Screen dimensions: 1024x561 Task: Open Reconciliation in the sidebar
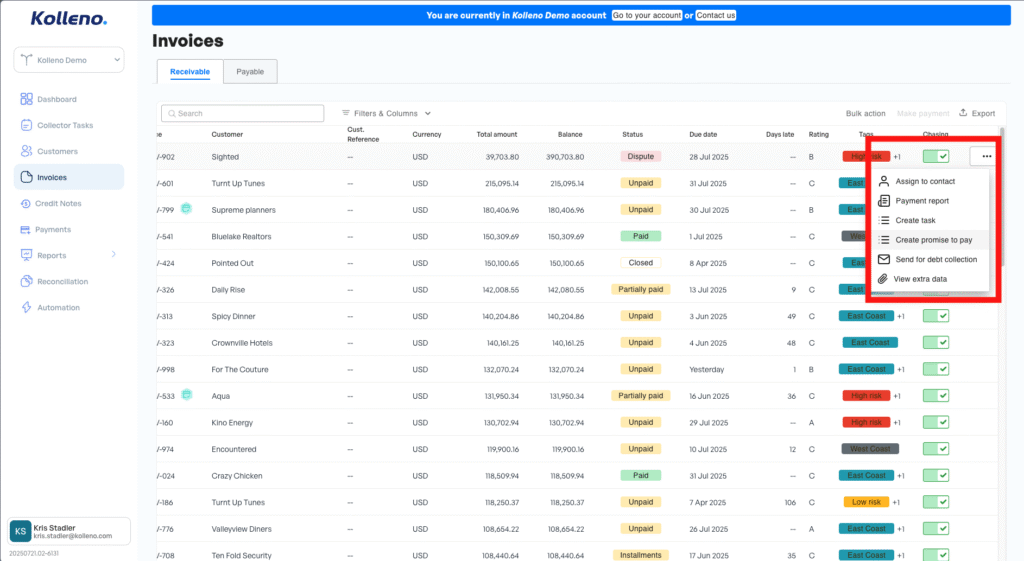coord(62,282)
